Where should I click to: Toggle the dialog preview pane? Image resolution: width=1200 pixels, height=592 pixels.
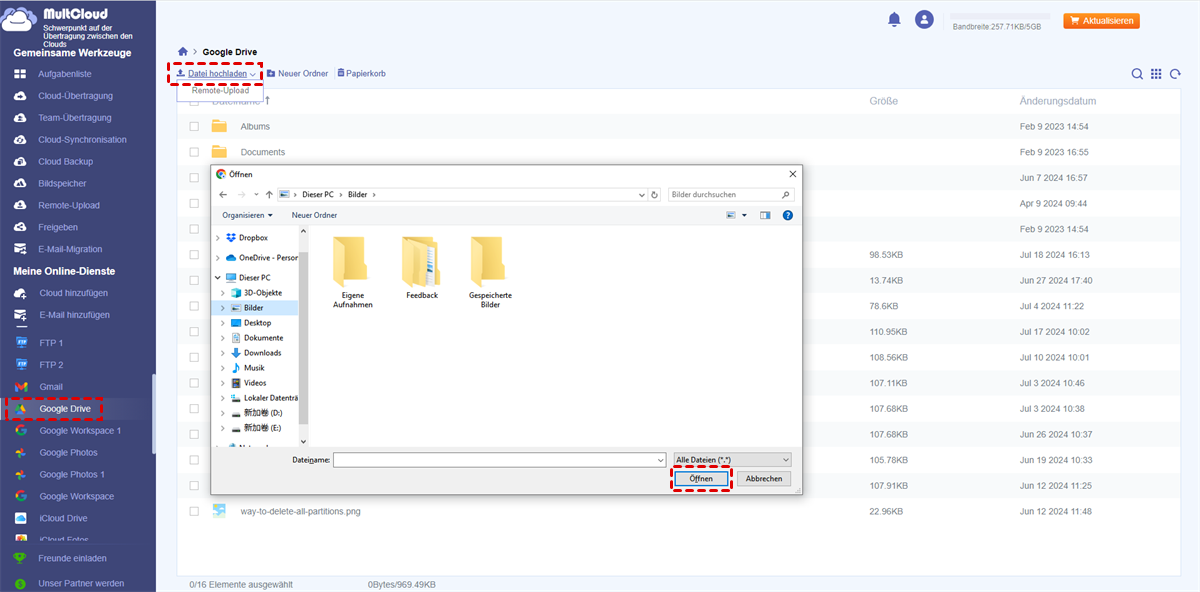[x=765, y=215]
